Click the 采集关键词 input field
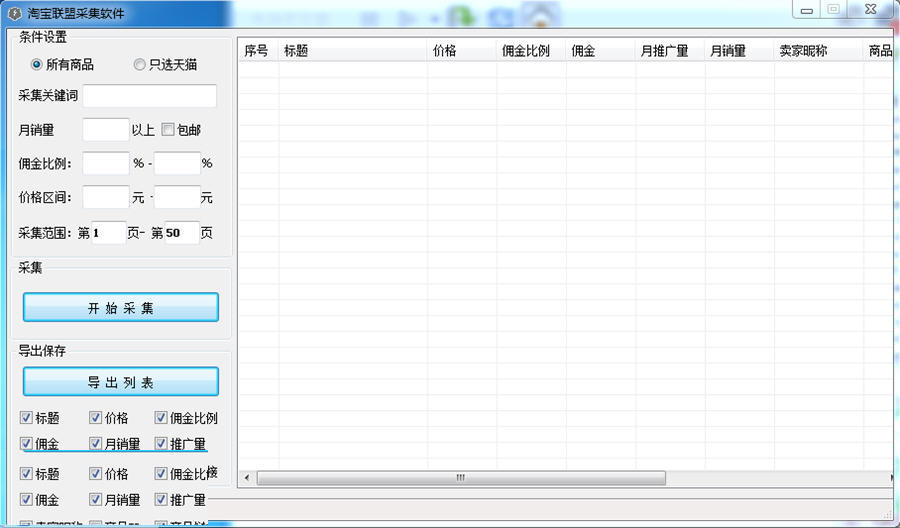Image resolution: width=900 pixels, height=528 pixels. coord(150,95)
